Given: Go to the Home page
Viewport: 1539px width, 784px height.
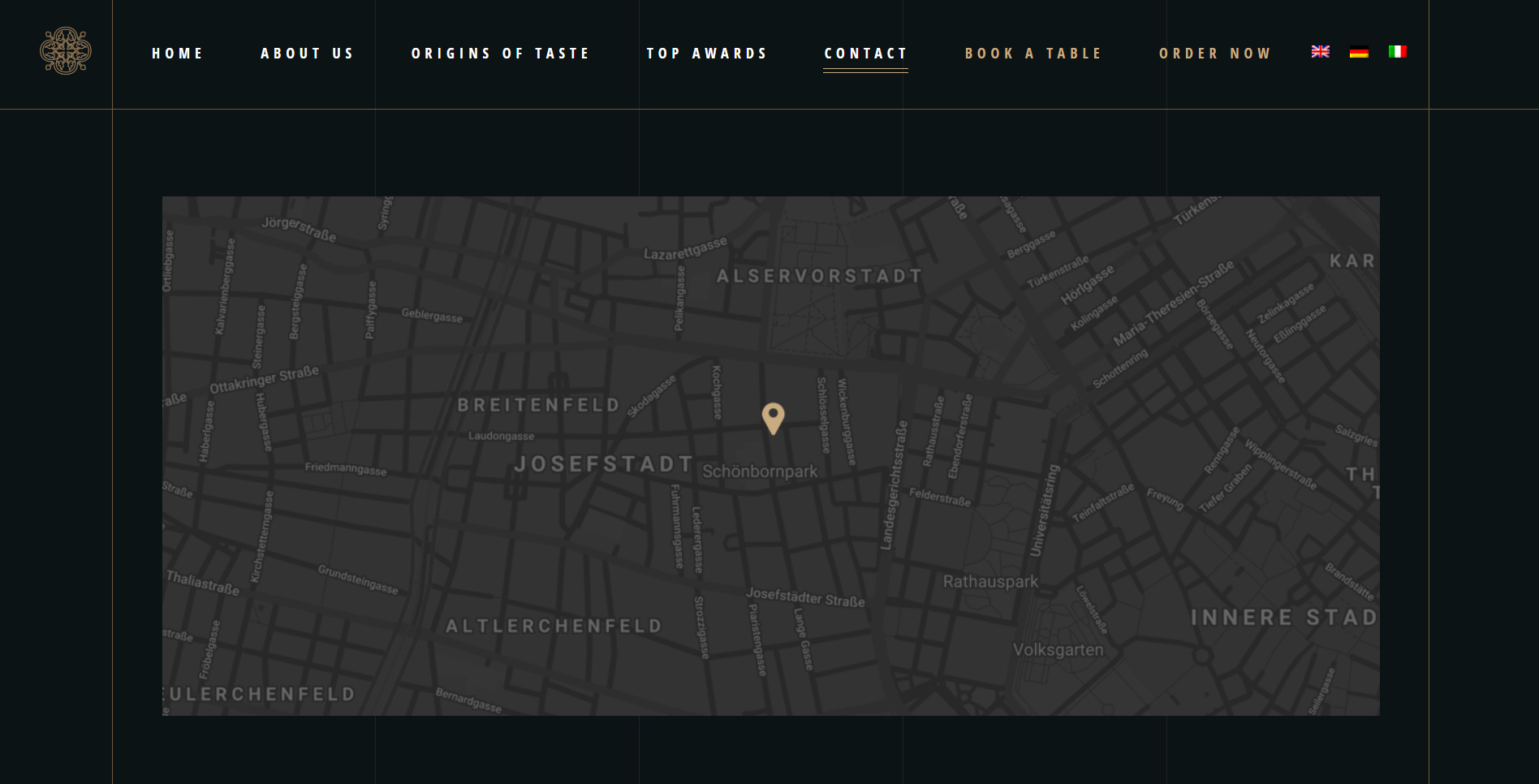Looking at the screenshot, I should click(x=177, y=54).
